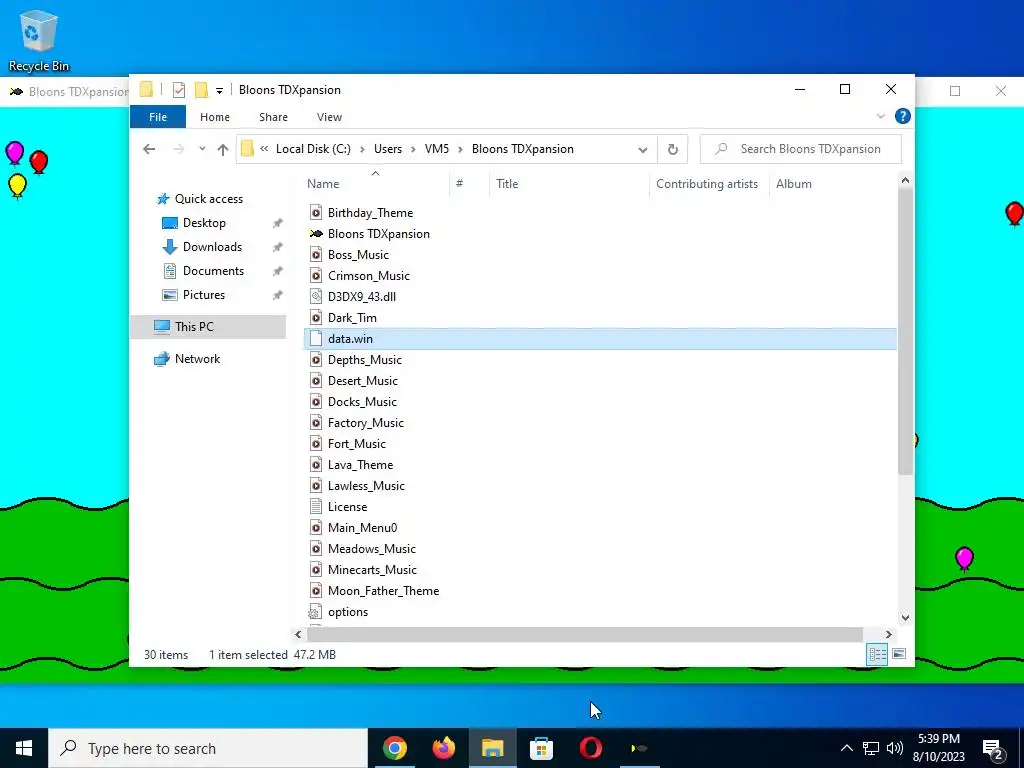The height and width of the screenshot is (768, 1024).
Task: Open Google Chrome from the taskbar
Action: [x=394, y=748]
